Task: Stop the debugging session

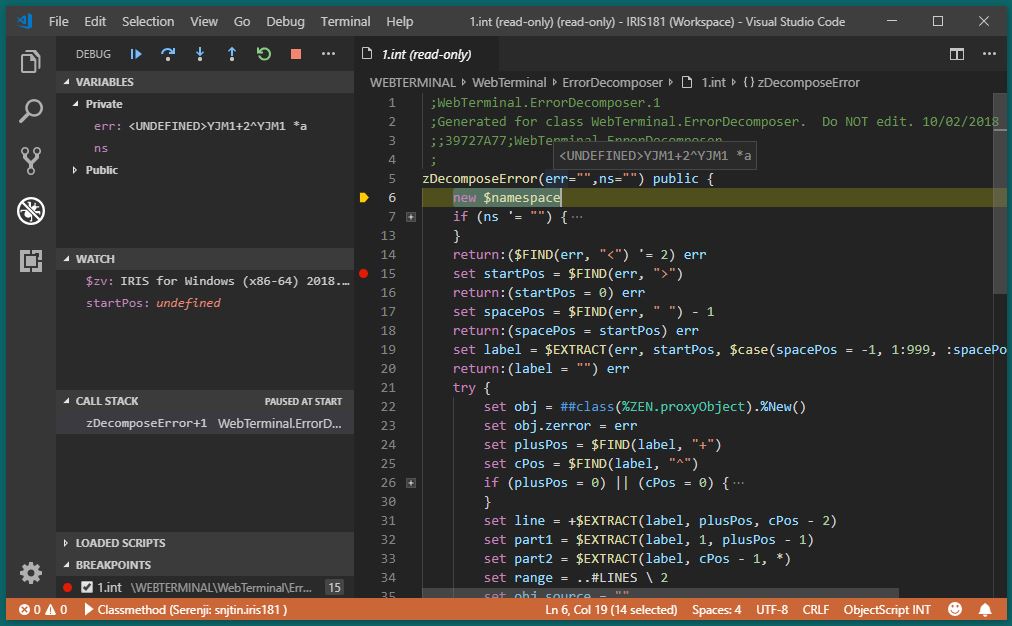Action: pyautogui.click(x=296, y=54)
